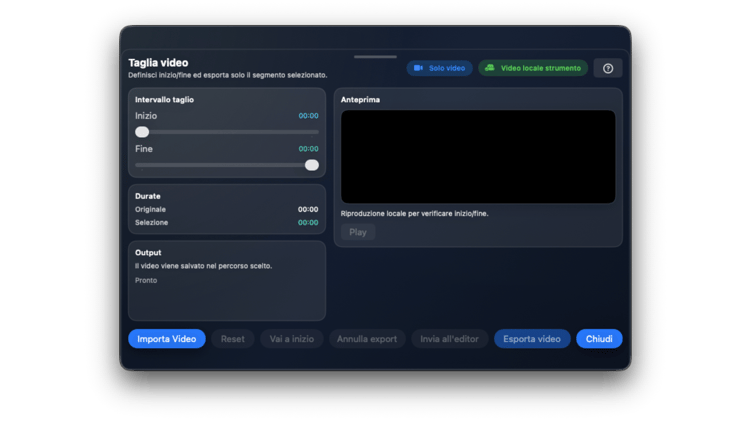
Task: Click the sheet grabber bar at top
Action: pyautogui.click(x=375, y=57)
